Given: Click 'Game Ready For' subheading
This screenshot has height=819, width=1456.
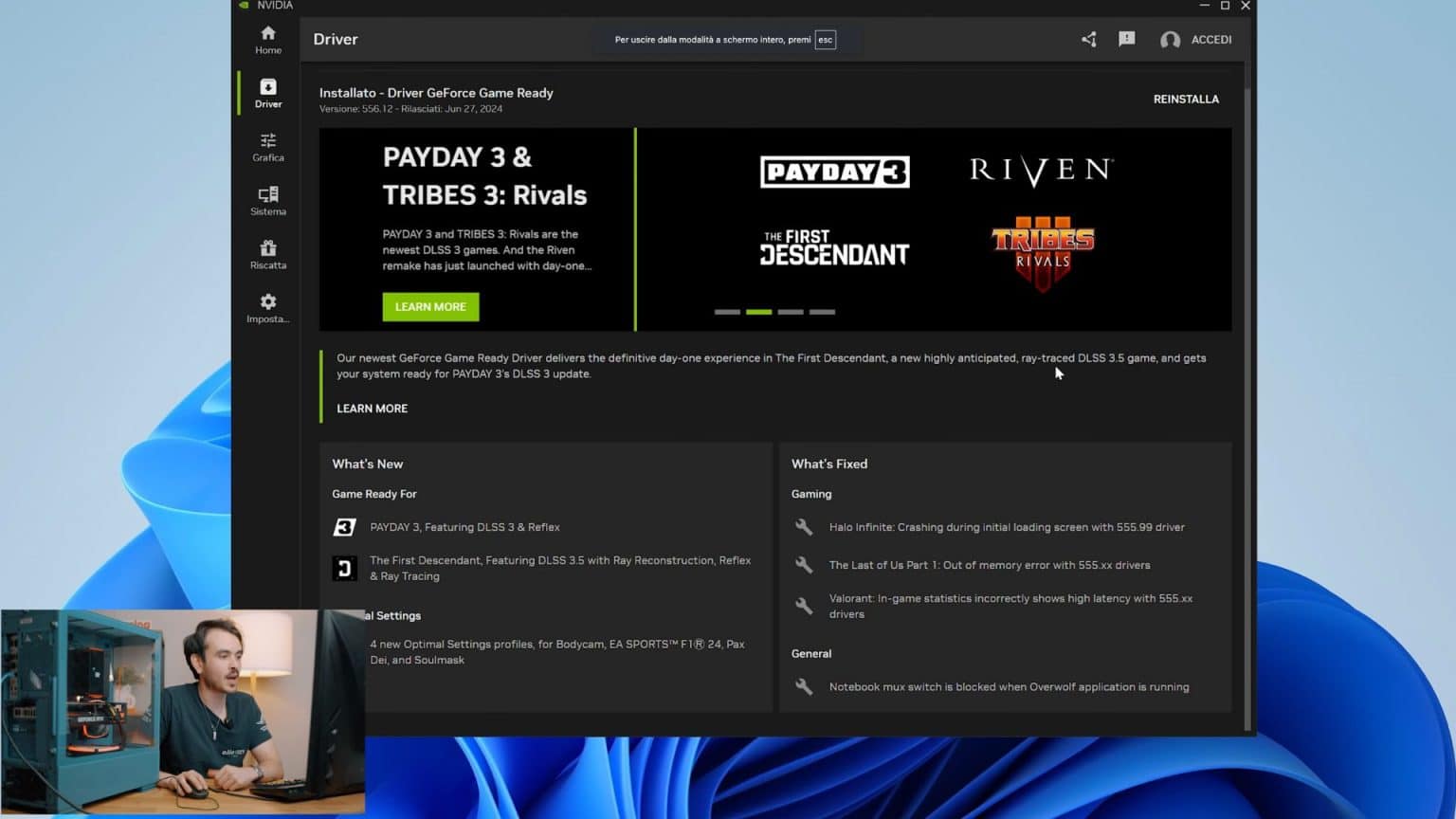Looking at the screenshot, I should 374,494.
